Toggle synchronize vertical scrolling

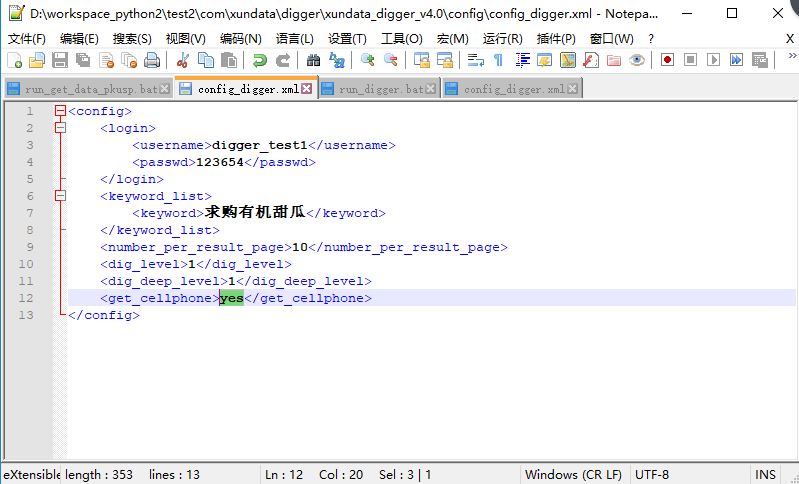(x=421, y=60)
